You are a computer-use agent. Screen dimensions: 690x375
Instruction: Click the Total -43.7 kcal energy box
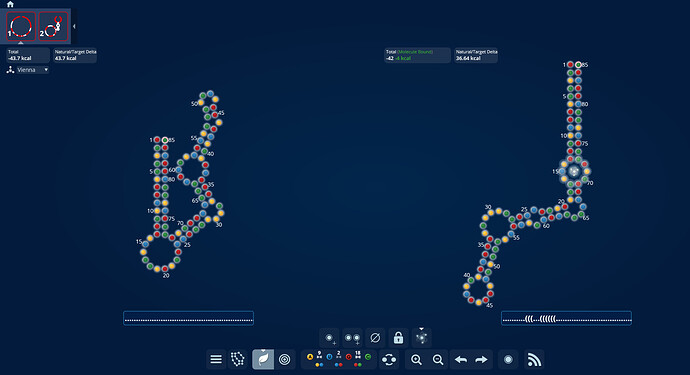[x=28, y=55]
